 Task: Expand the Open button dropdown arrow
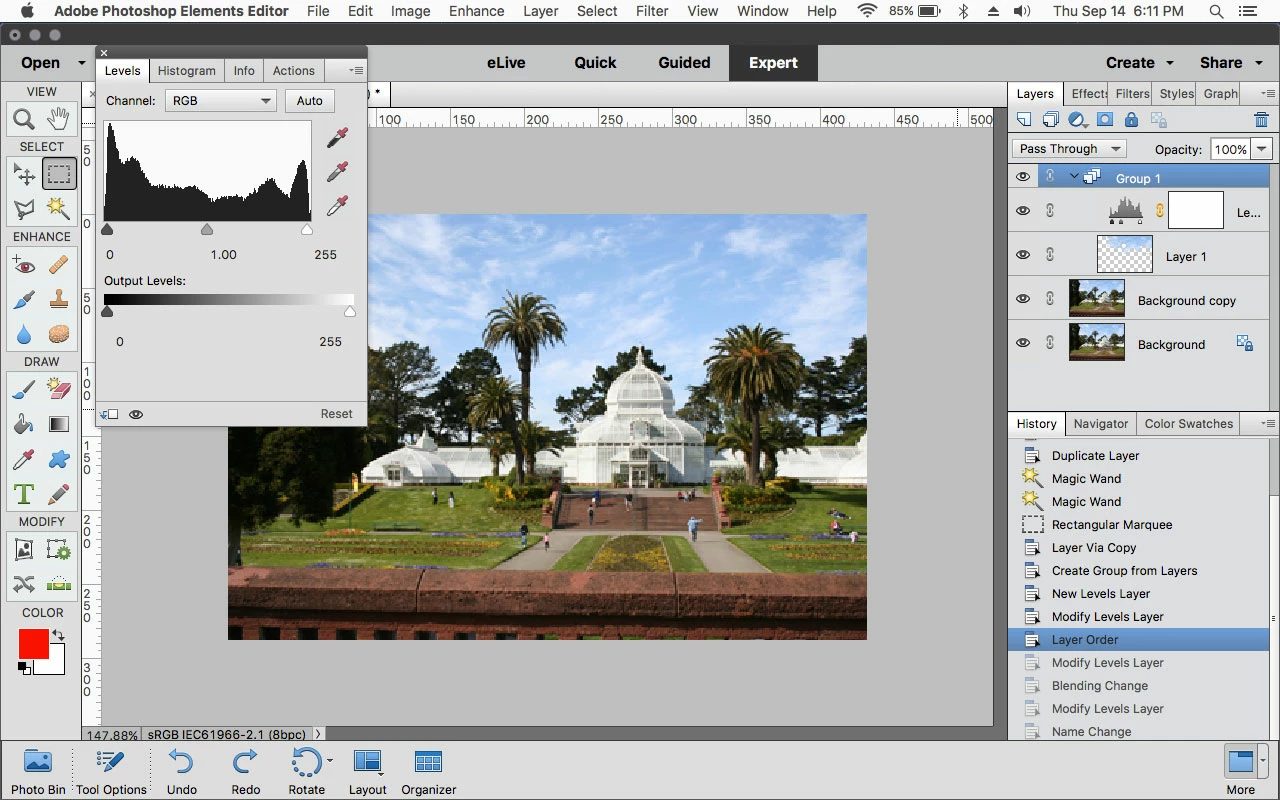click(x=82, y=63)
